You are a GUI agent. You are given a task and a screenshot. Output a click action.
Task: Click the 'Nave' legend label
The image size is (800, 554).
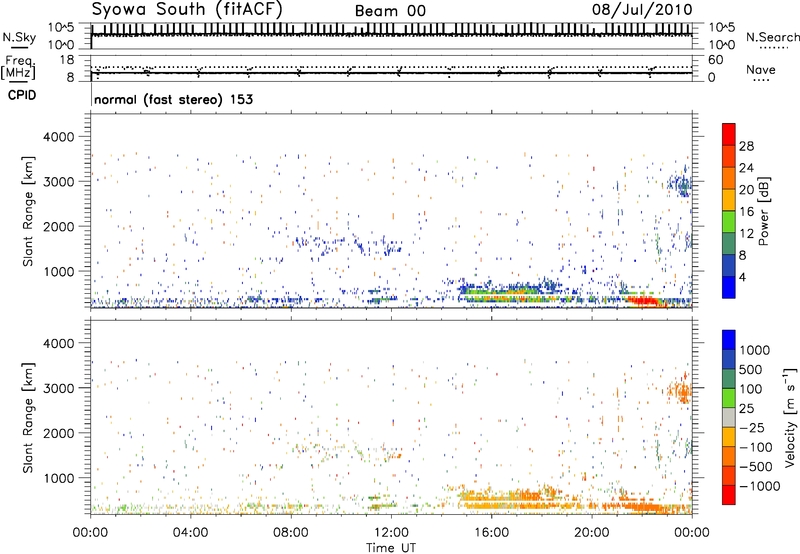coord(761,70)
